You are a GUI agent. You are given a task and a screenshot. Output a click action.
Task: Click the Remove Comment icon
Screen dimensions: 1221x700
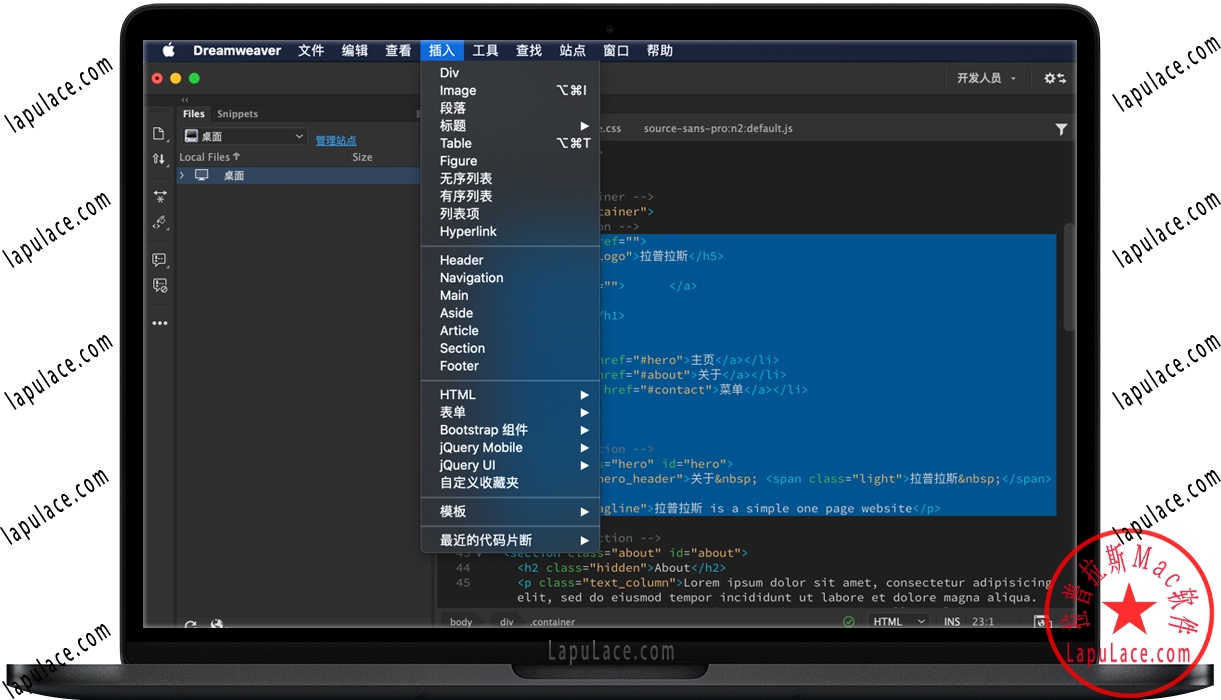[x=159, y=286]
